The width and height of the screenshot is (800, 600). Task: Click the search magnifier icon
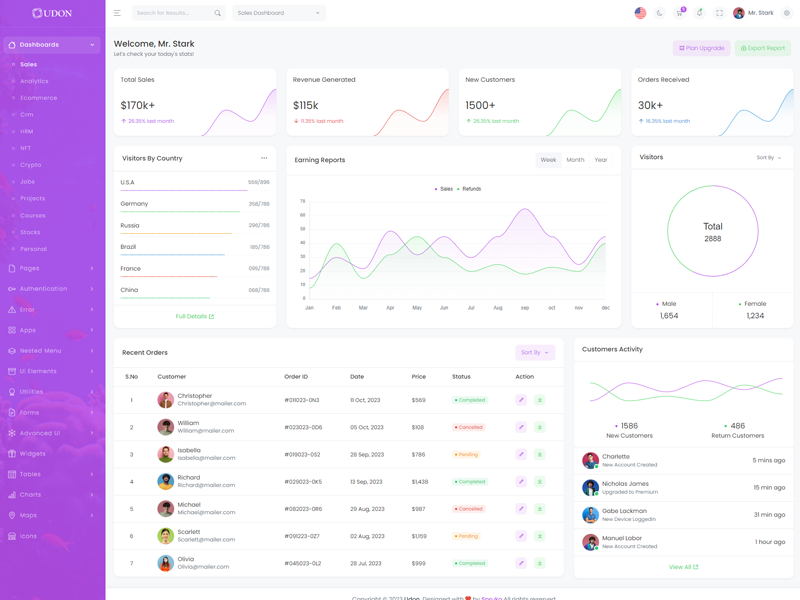tap(217, 13)
